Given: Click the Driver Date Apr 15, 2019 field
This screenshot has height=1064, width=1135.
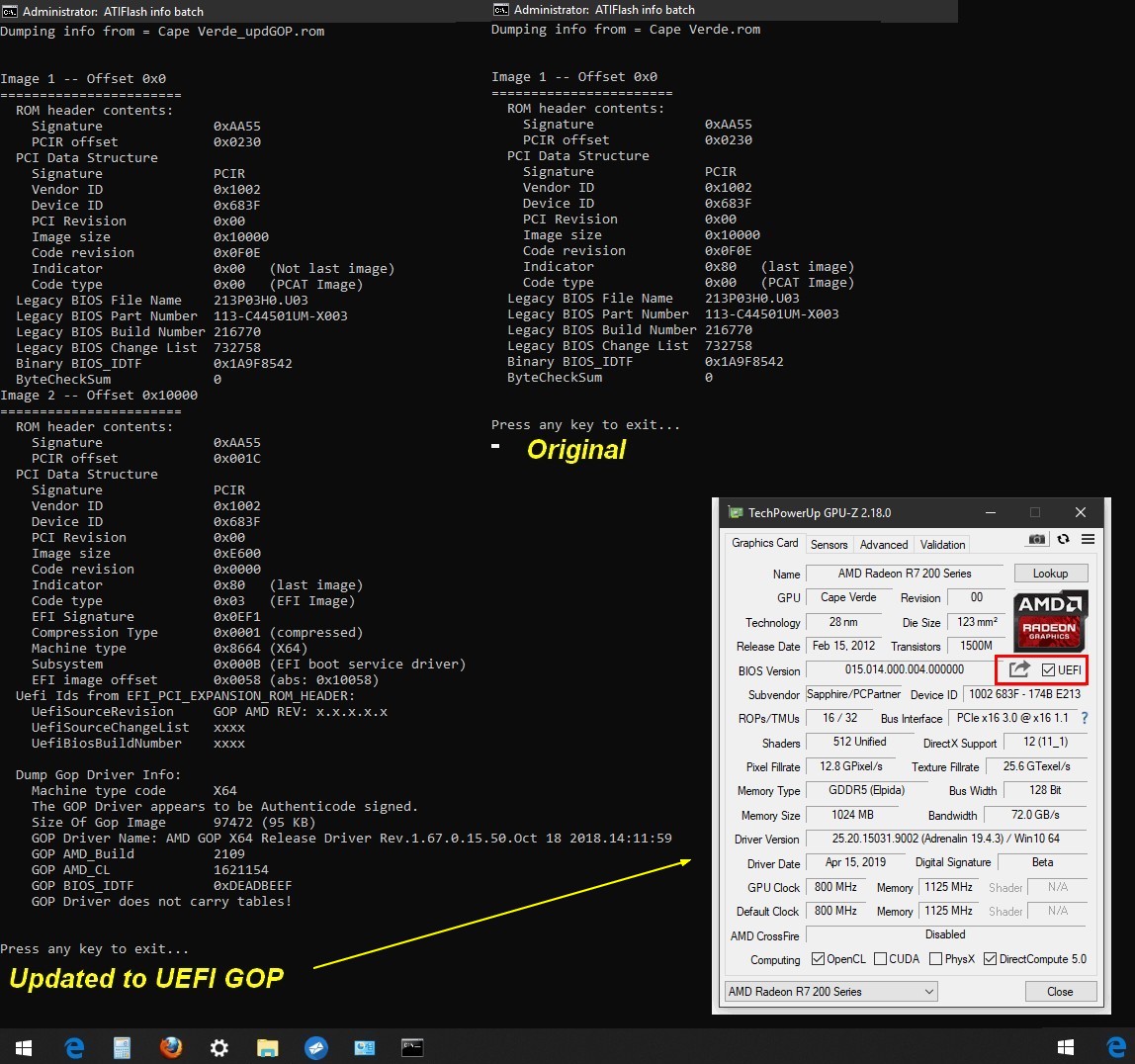Looking at the screenshot, I should pyautogui.click(x=855, y=862).
